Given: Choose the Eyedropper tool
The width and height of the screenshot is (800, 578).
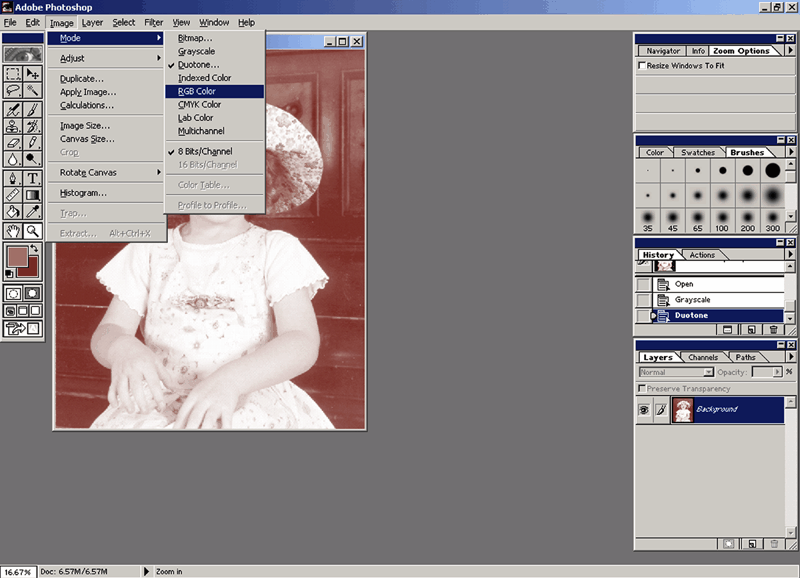Looking at the screenshot, I should tap(33, 212).
